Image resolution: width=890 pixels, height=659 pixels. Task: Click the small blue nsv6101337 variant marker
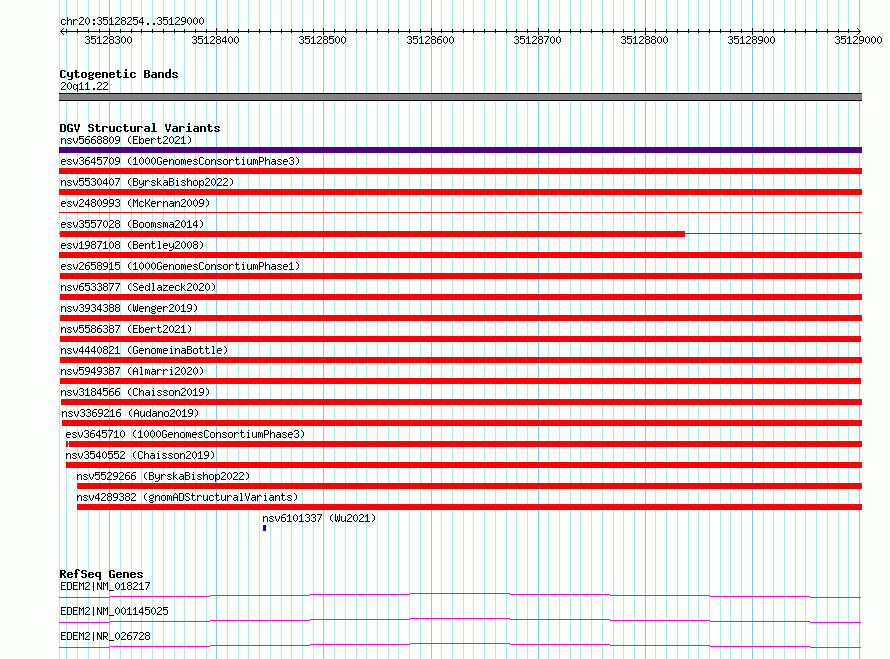click(265, 528)
